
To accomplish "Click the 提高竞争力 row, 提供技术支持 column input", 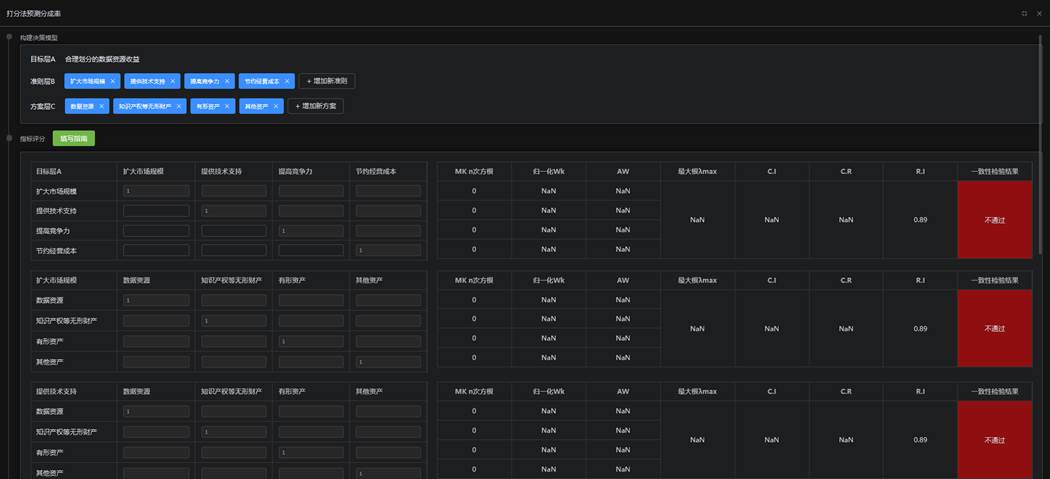I will [x=234, y=231].
